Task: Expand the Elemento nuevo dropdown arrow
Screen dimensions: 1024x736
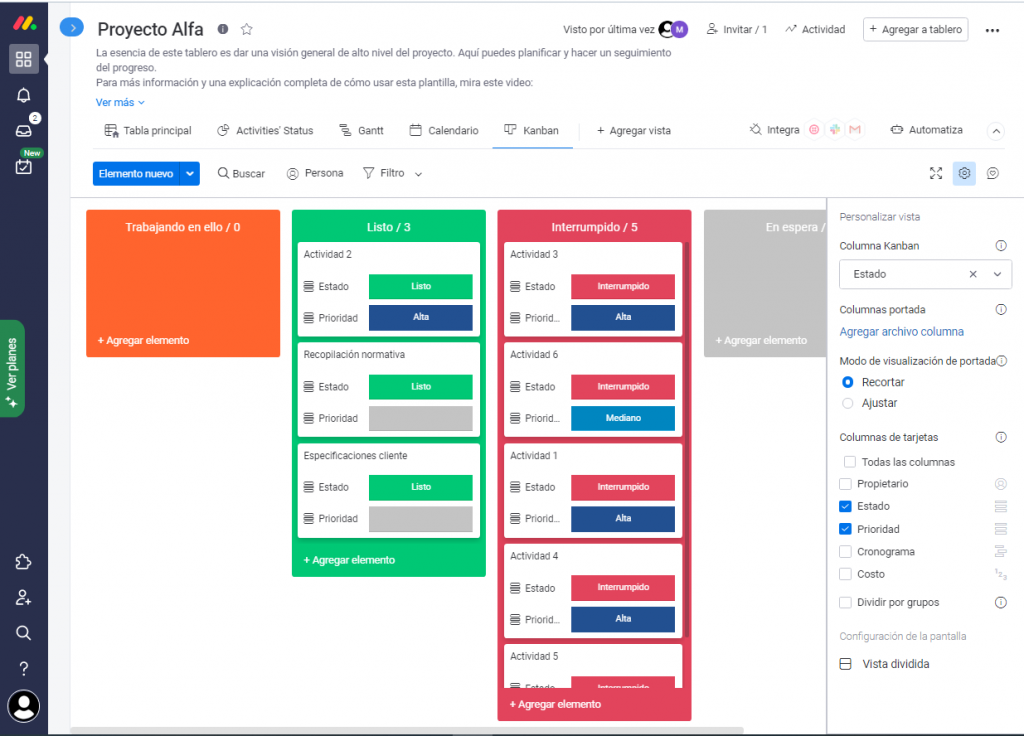Action: pos(190,174)
